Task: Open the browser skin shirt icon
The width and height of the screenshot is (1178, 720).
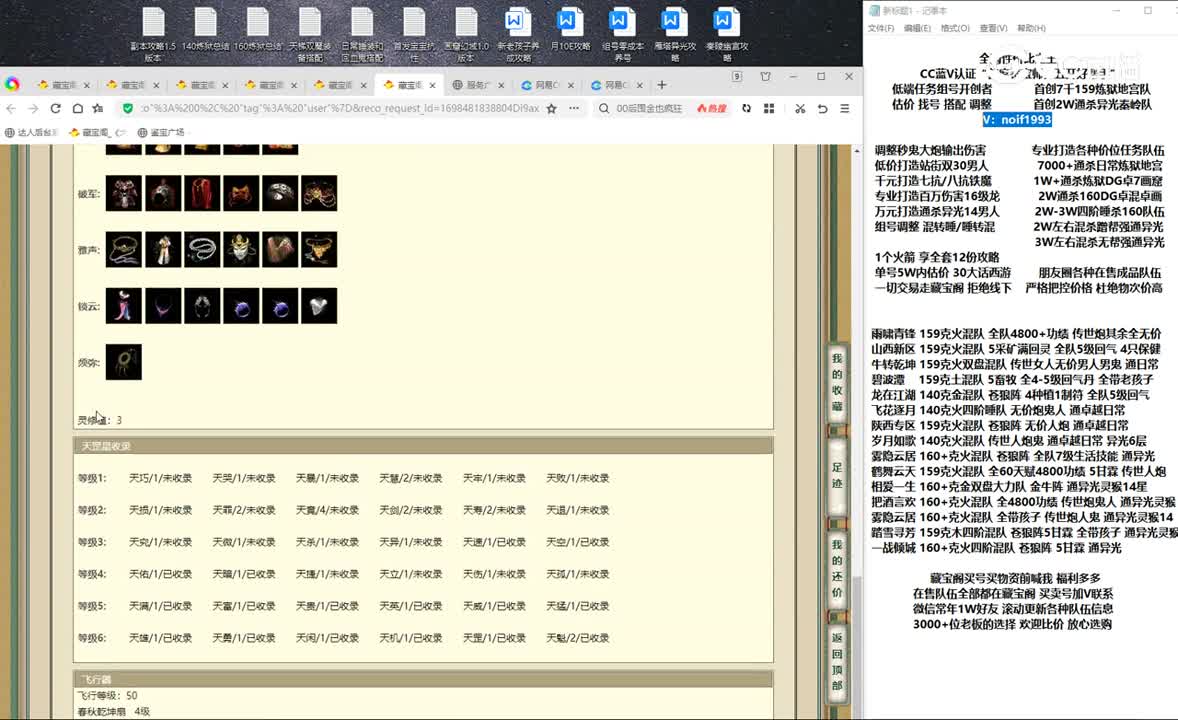Action: pyautogui.click(x=766, y=77)
